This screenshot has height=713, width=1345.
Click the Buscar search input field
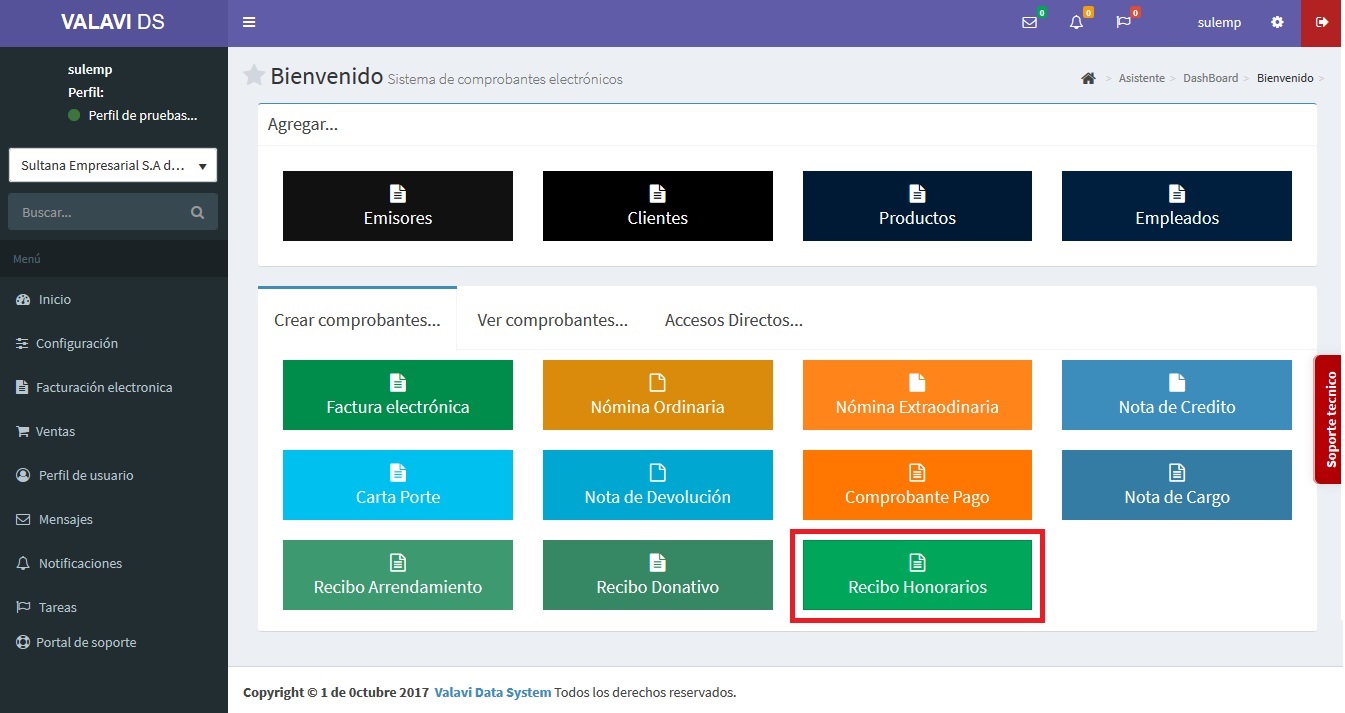(100, 213)
